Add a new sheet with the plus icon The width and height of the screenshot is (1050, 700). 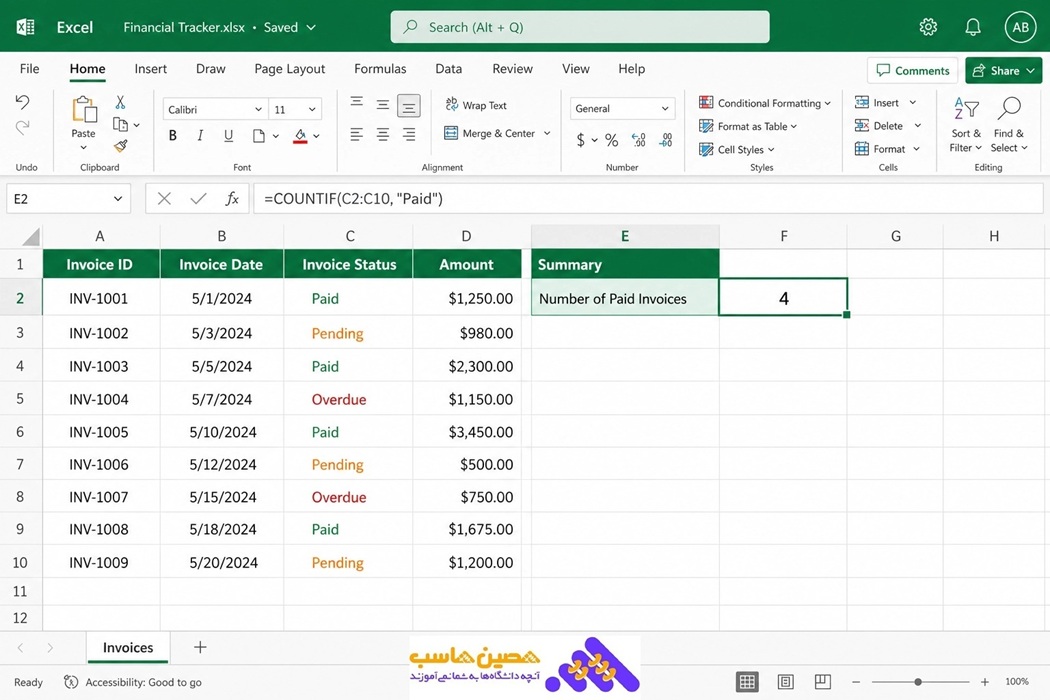[200, 647]
